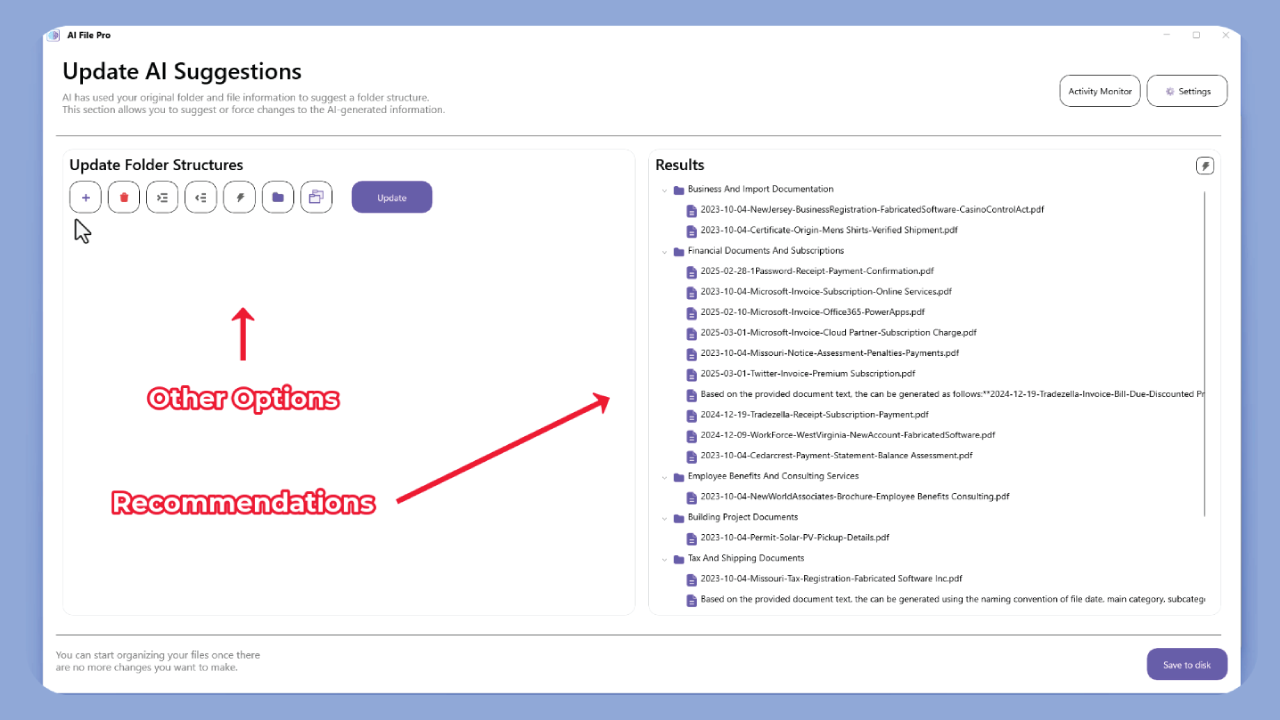Click the stacked windows icon button

click(316, 197)
